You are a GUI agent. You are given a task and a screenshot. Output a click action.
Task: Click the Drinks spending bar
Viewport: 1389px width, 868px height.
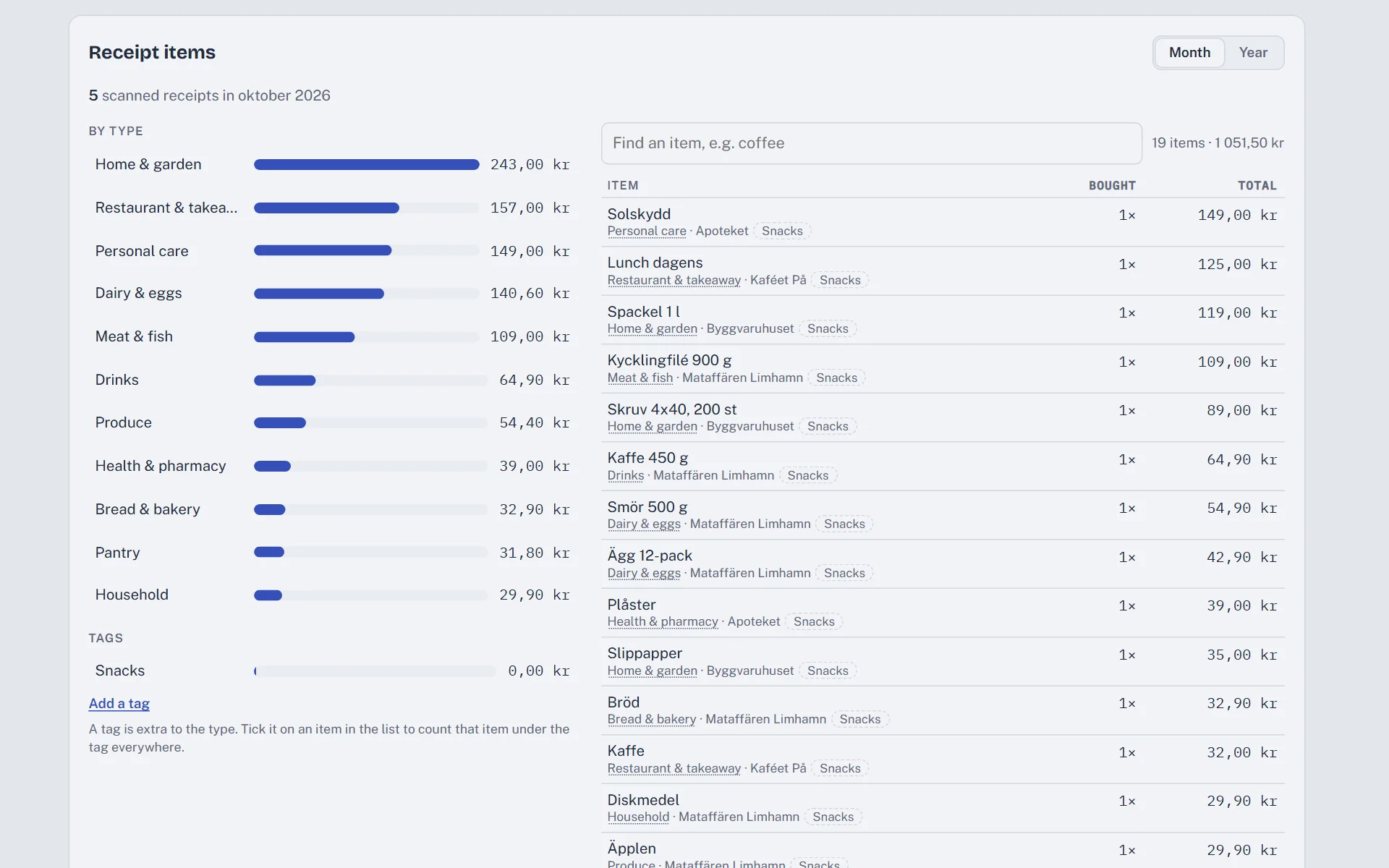click(370, 380)
